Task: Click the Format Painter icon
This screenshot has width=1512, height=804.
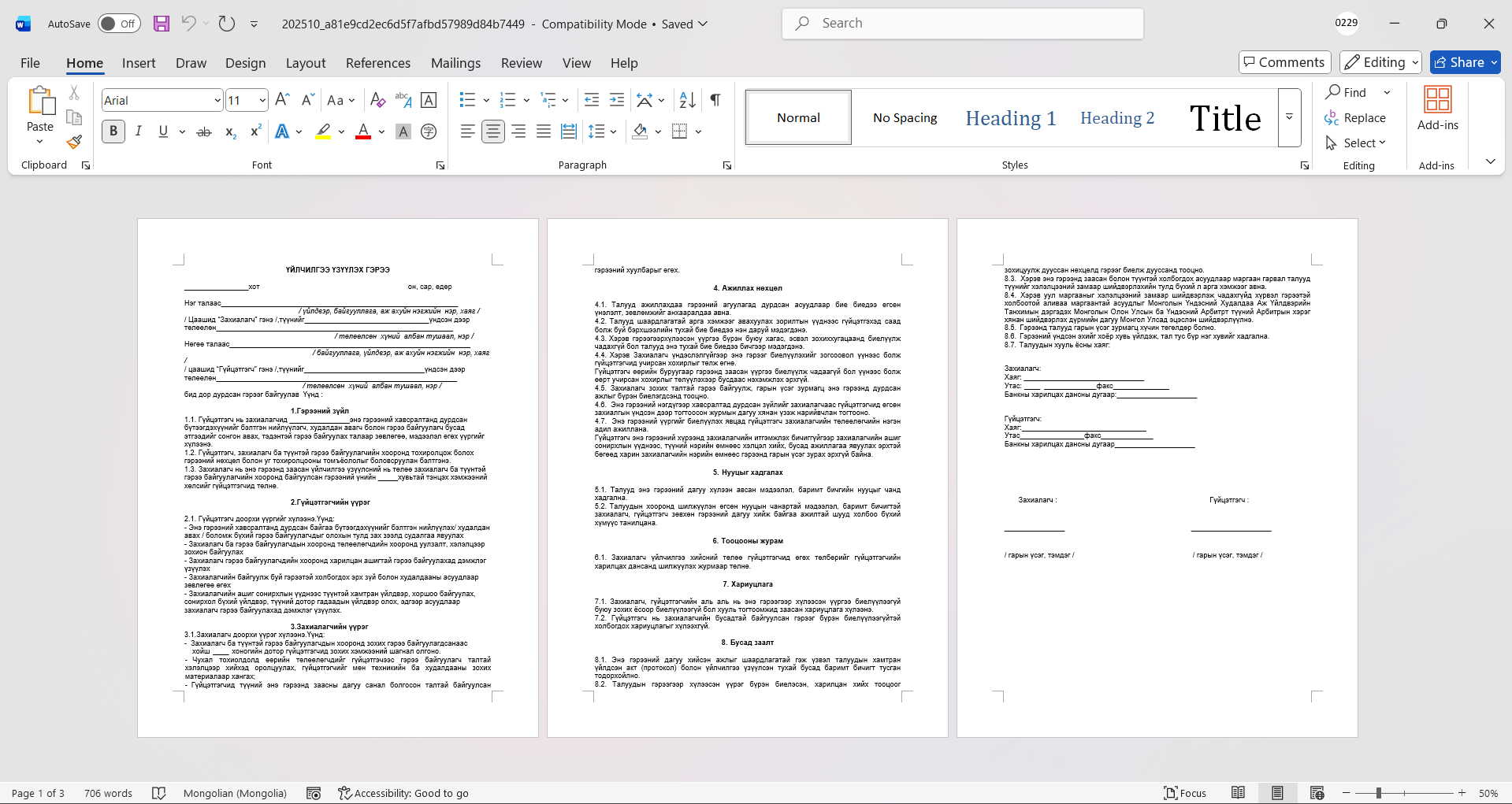Action: click(74, 143)
